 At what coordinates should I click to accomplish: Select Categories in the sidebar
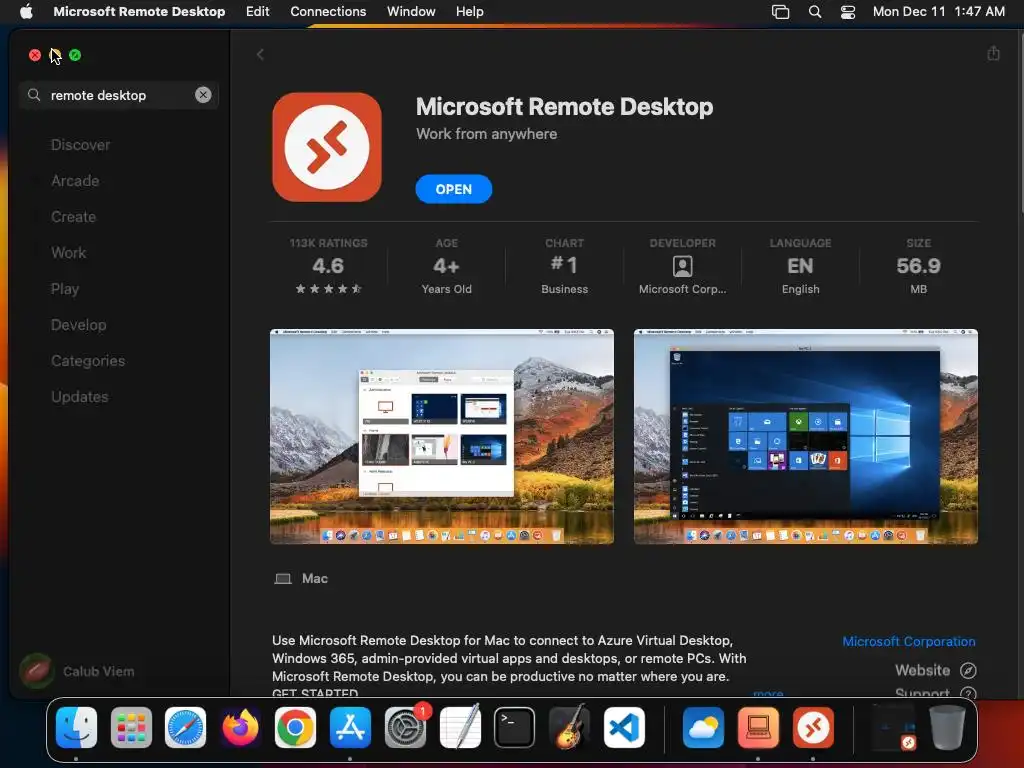pyautogui.click(x=88, y=360)
